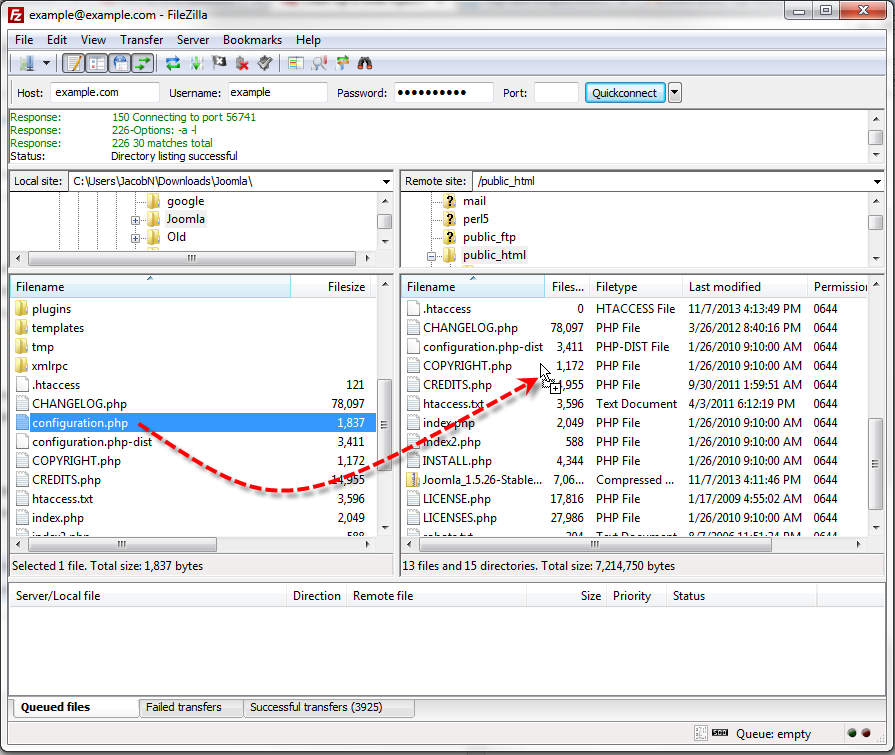Click the Process queue toolbar icon
Viewport: 895px width, 755px height.
196,64
